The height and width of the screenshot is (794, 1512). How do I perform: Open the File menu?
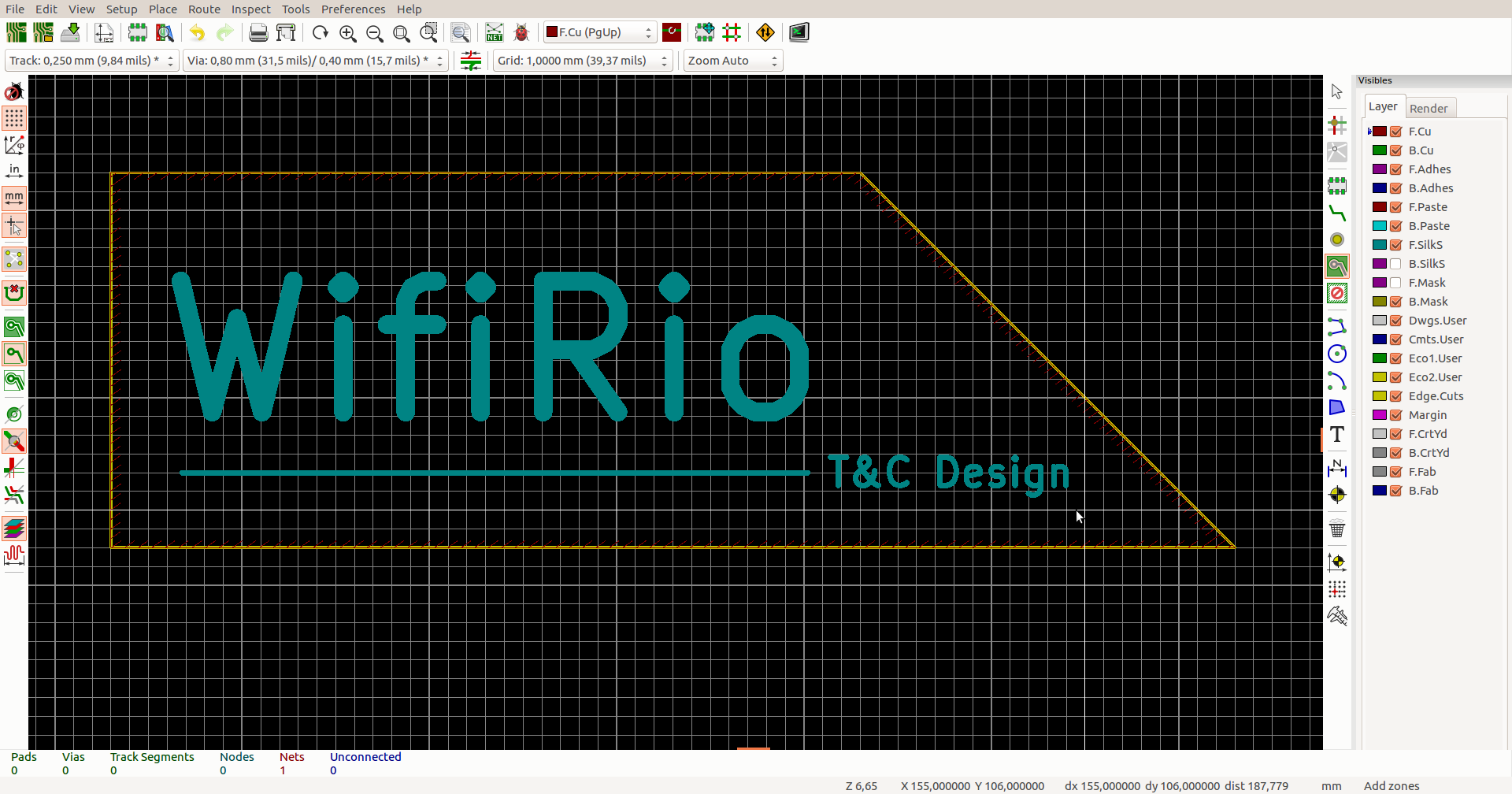pyautogui.click(x=15, y=9)
